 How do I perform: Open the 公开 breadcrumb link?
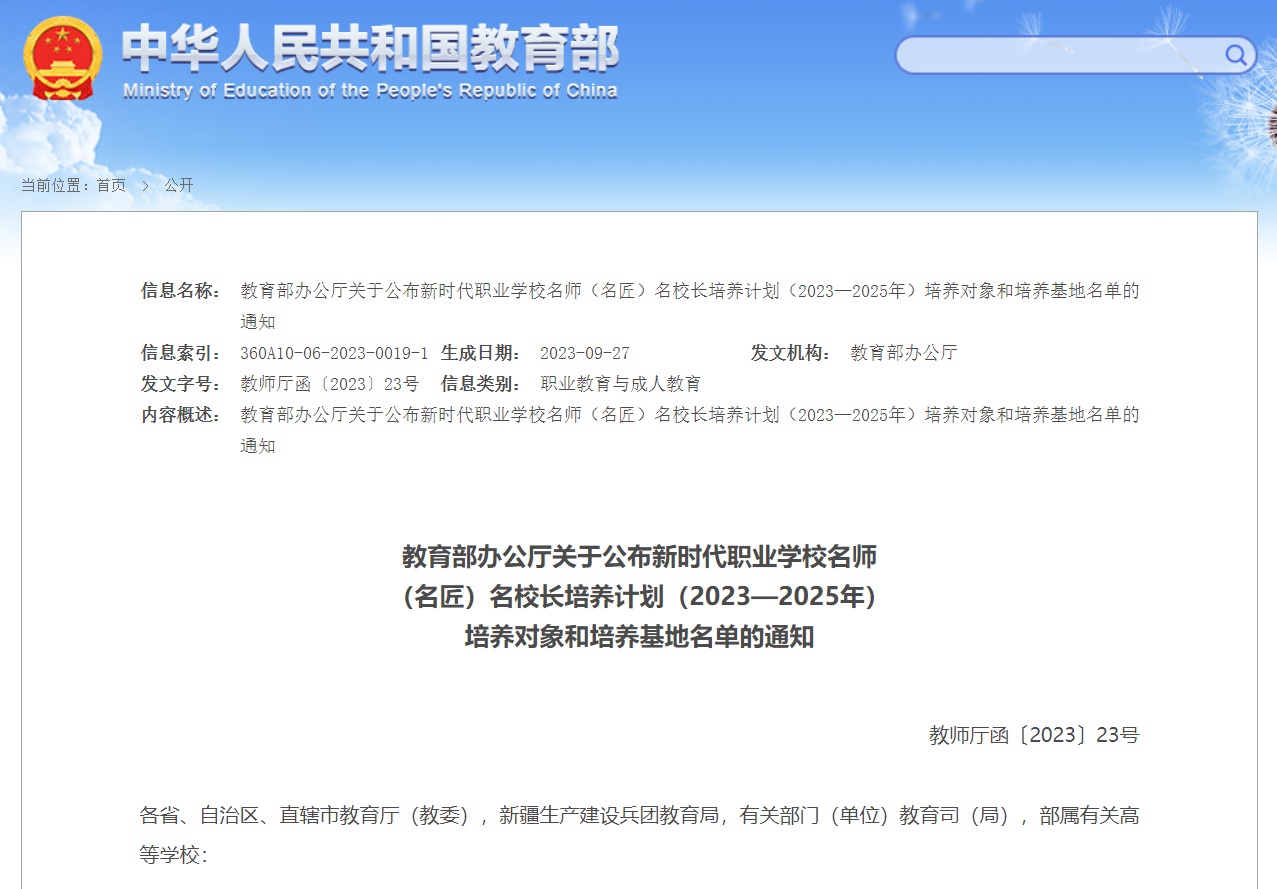pyautogui.click(x=179, y=185)
